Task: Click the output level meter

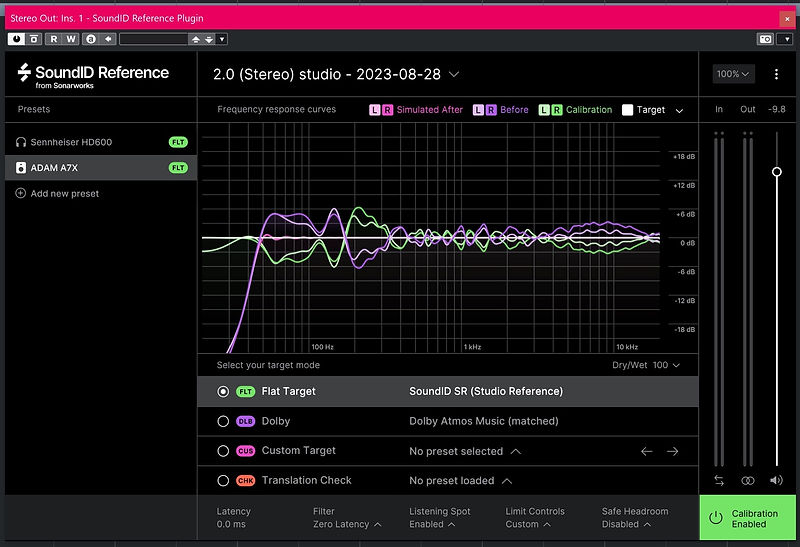Action: 748,299
